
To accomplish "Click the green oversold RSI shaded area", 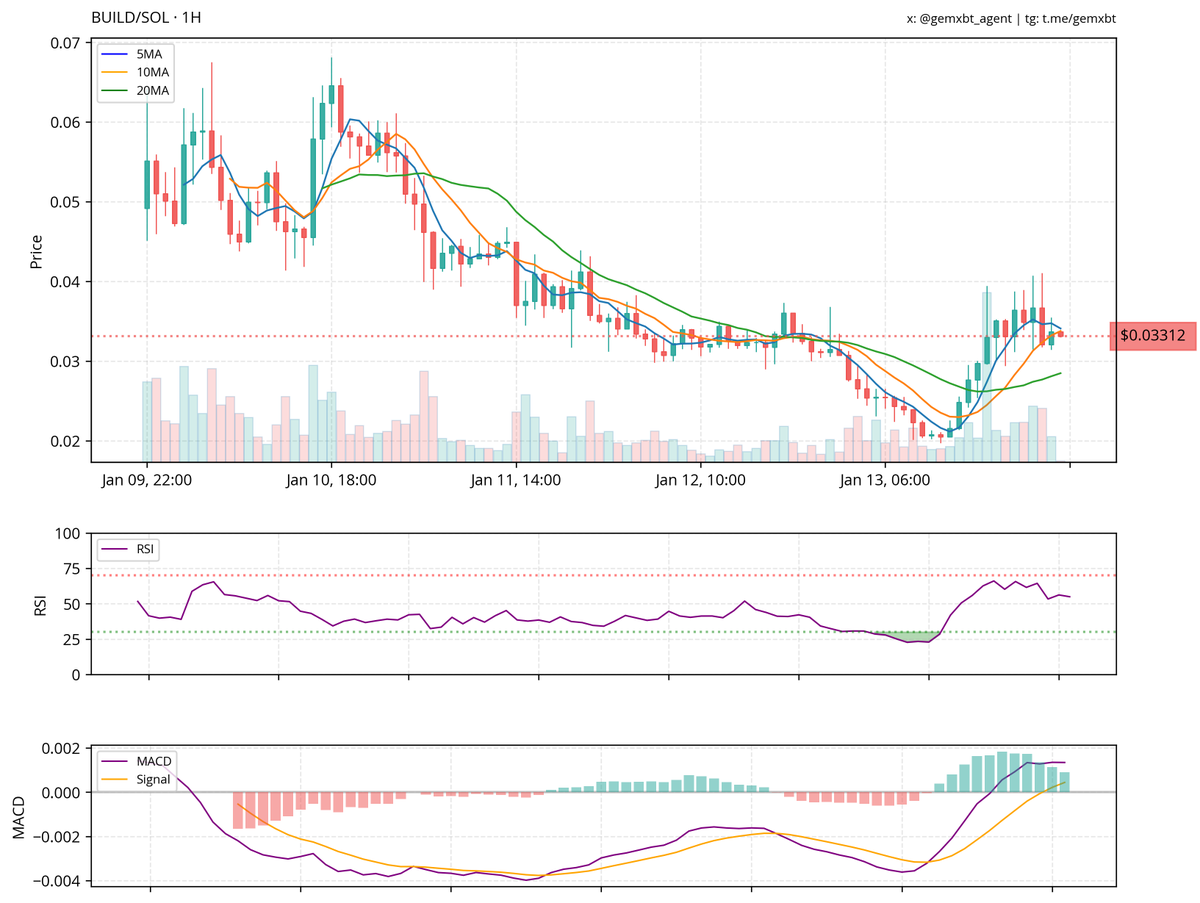I will point(910,636).
